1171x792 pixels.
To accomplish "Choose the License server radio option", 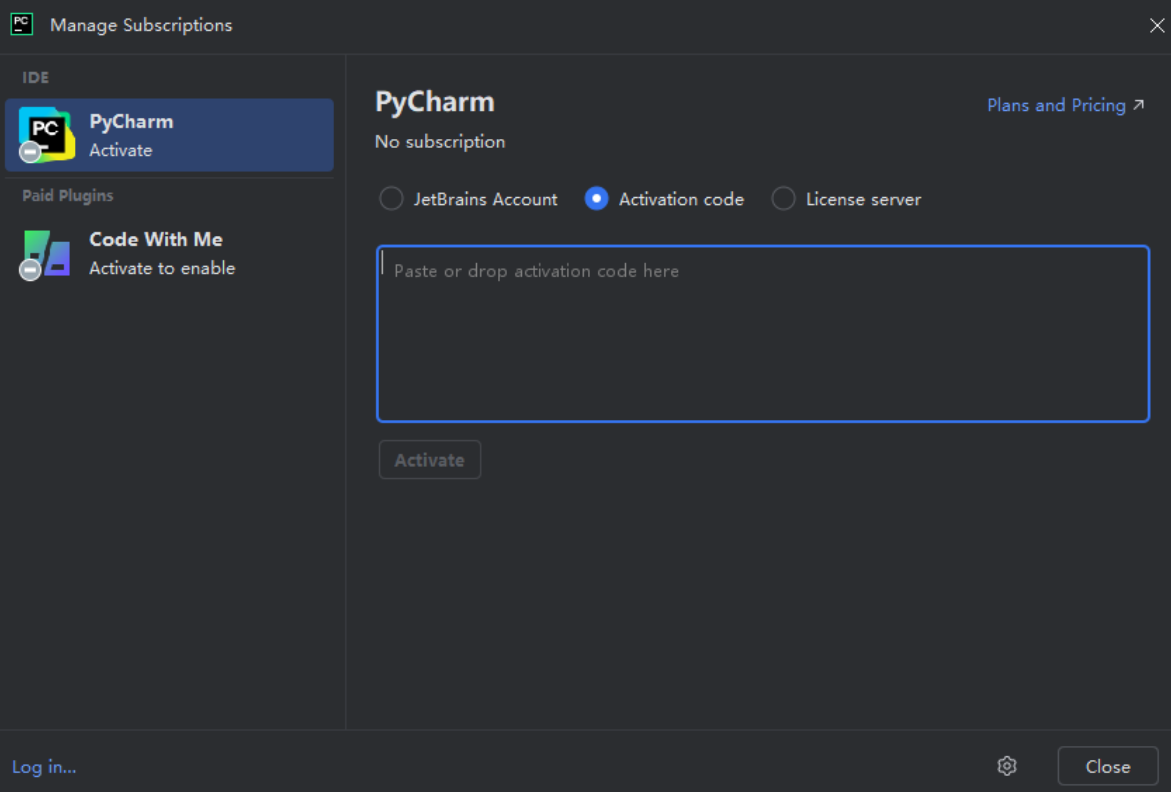I will 783,199.
